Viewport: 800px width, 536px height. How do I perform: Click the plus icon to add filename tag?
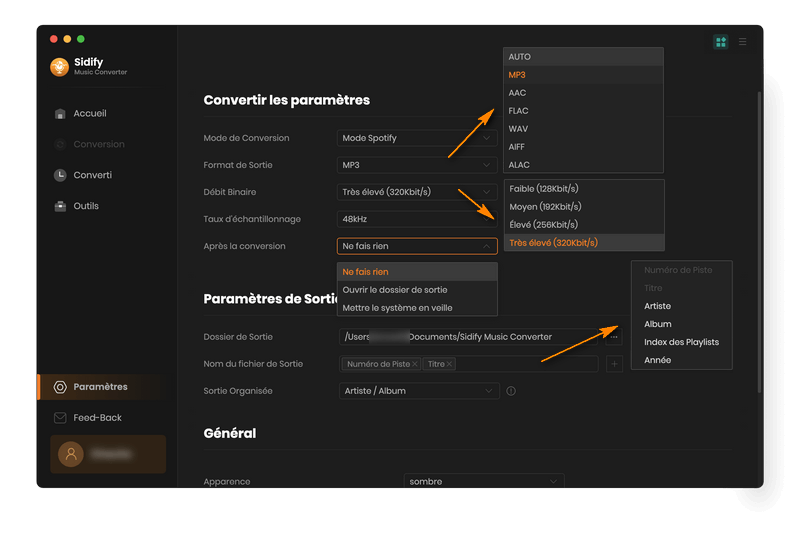point(614,364)
